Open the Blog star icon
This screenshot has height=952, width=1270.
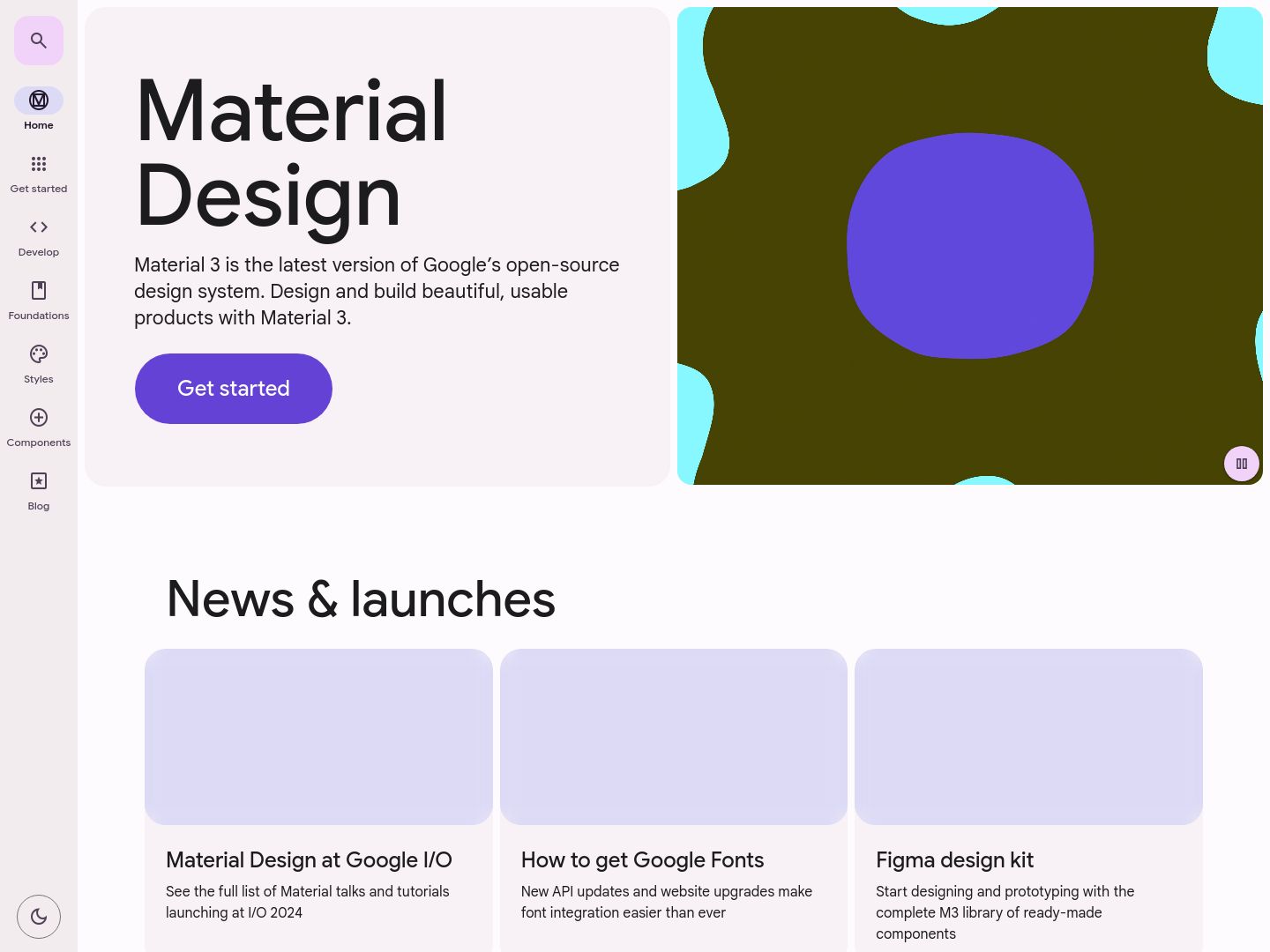click(x=39, y=481)
